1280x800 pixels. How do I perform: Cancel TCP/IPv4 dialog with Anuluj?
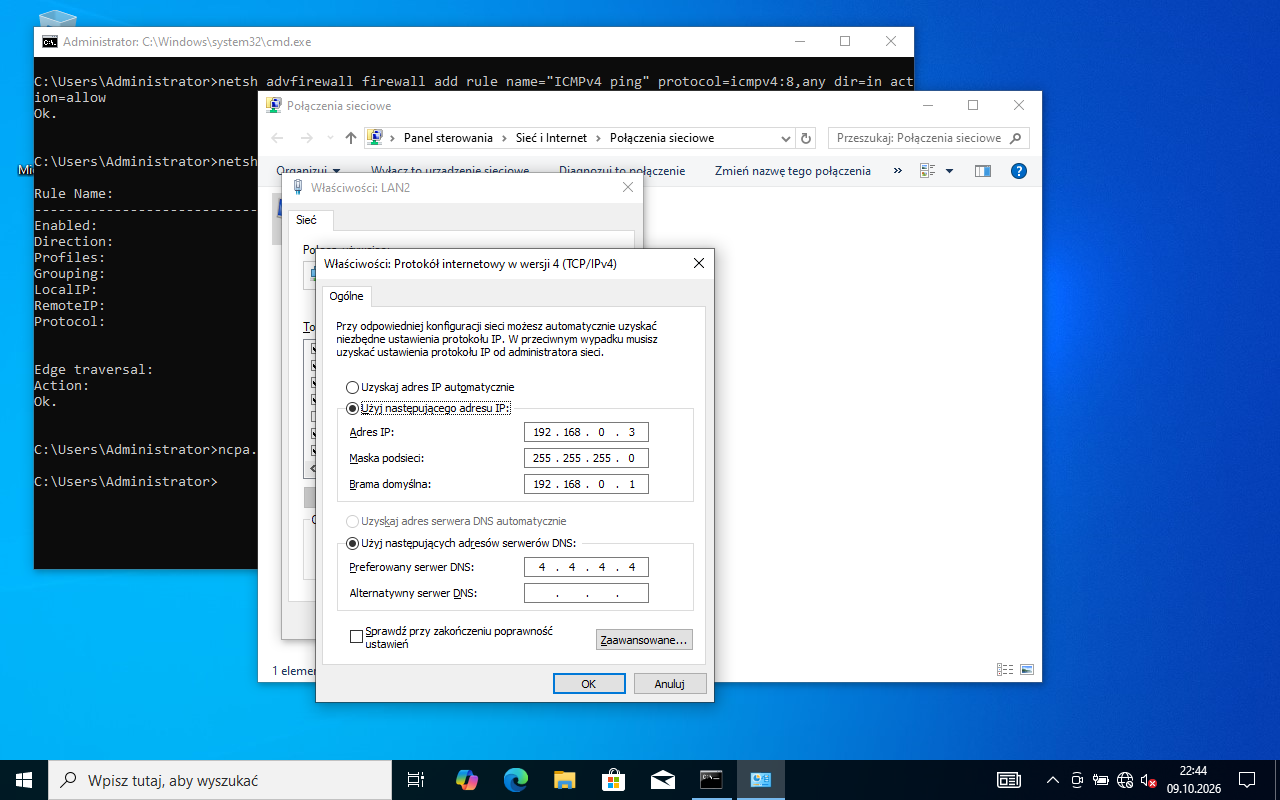pos(670,684)
